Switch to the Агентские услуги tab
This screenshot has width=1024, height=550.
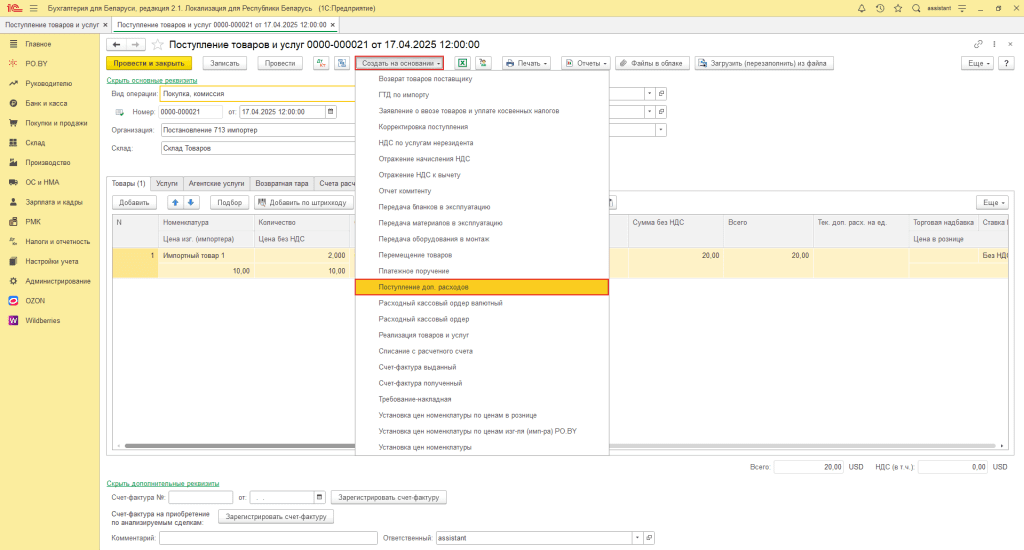(216, 184)
